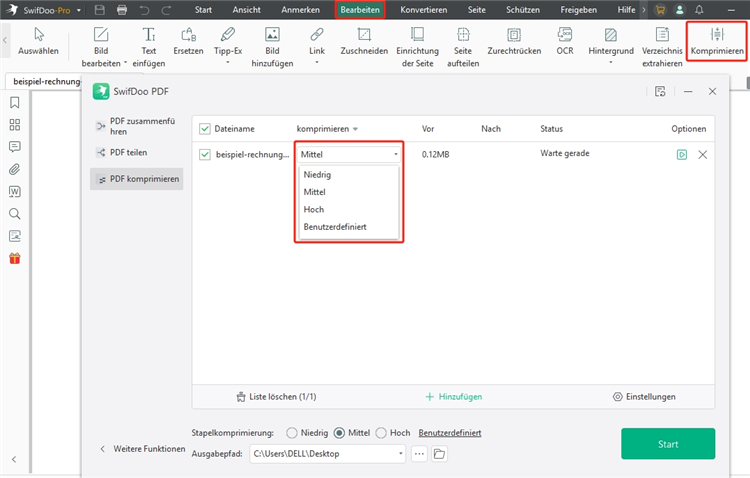Click the Bild hinzufügen tool
This screenshot has width=750, height=478.
tap(272, 47)
